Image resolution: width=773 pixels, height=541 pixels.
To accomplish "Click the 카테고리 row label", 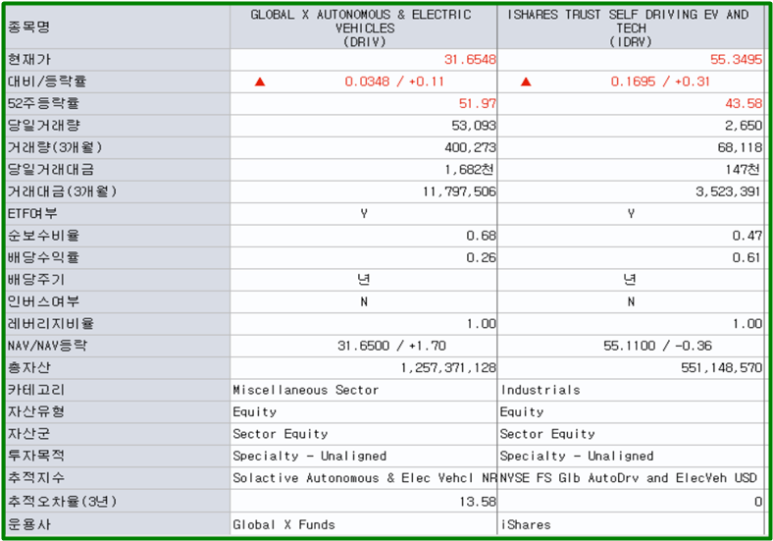I will click(36, 390).
